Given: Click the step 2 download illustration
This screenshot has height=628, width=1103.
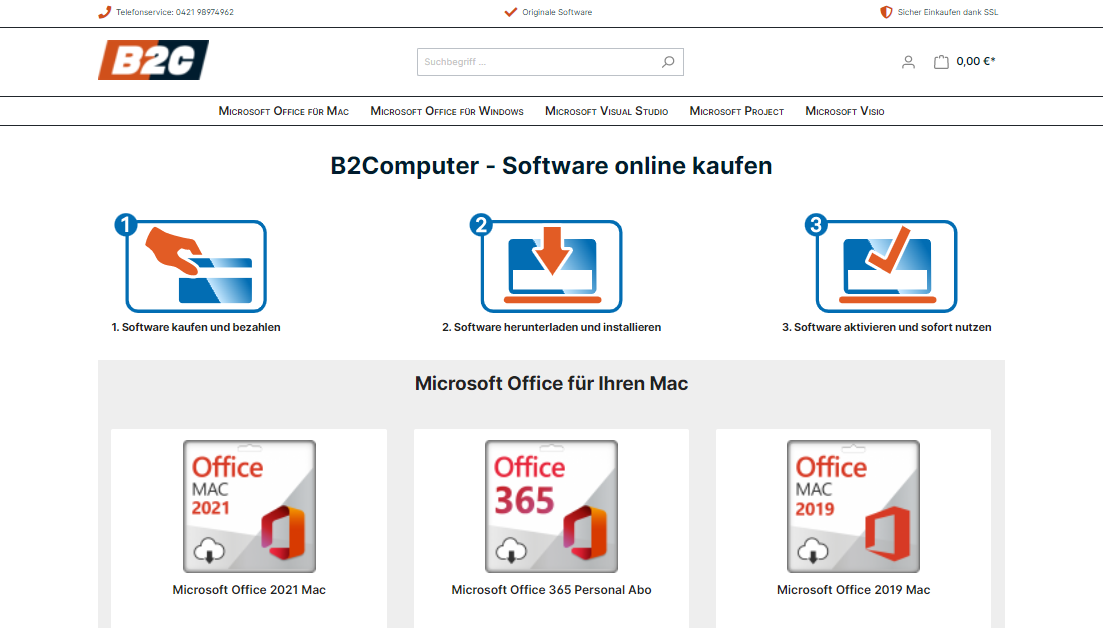Looking at the screenshot, I should coord(547,264).
